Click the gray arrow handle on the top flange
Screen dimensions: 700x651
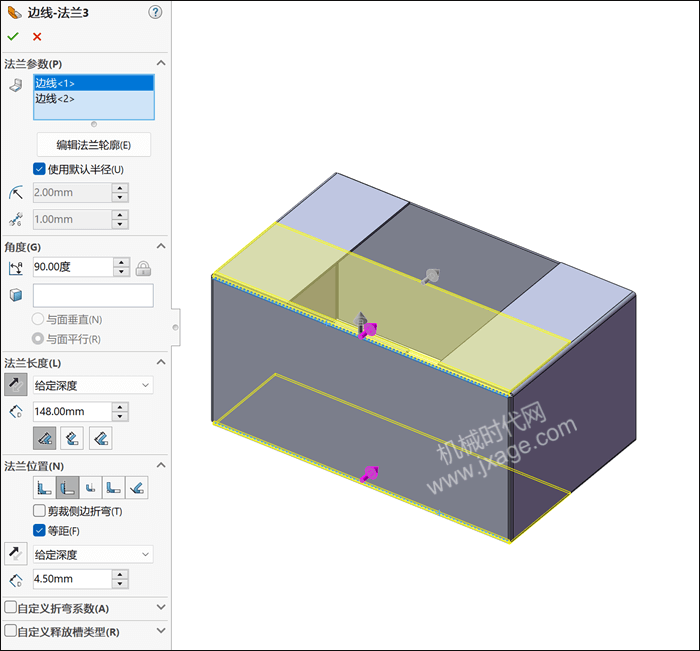pos(431,276)
